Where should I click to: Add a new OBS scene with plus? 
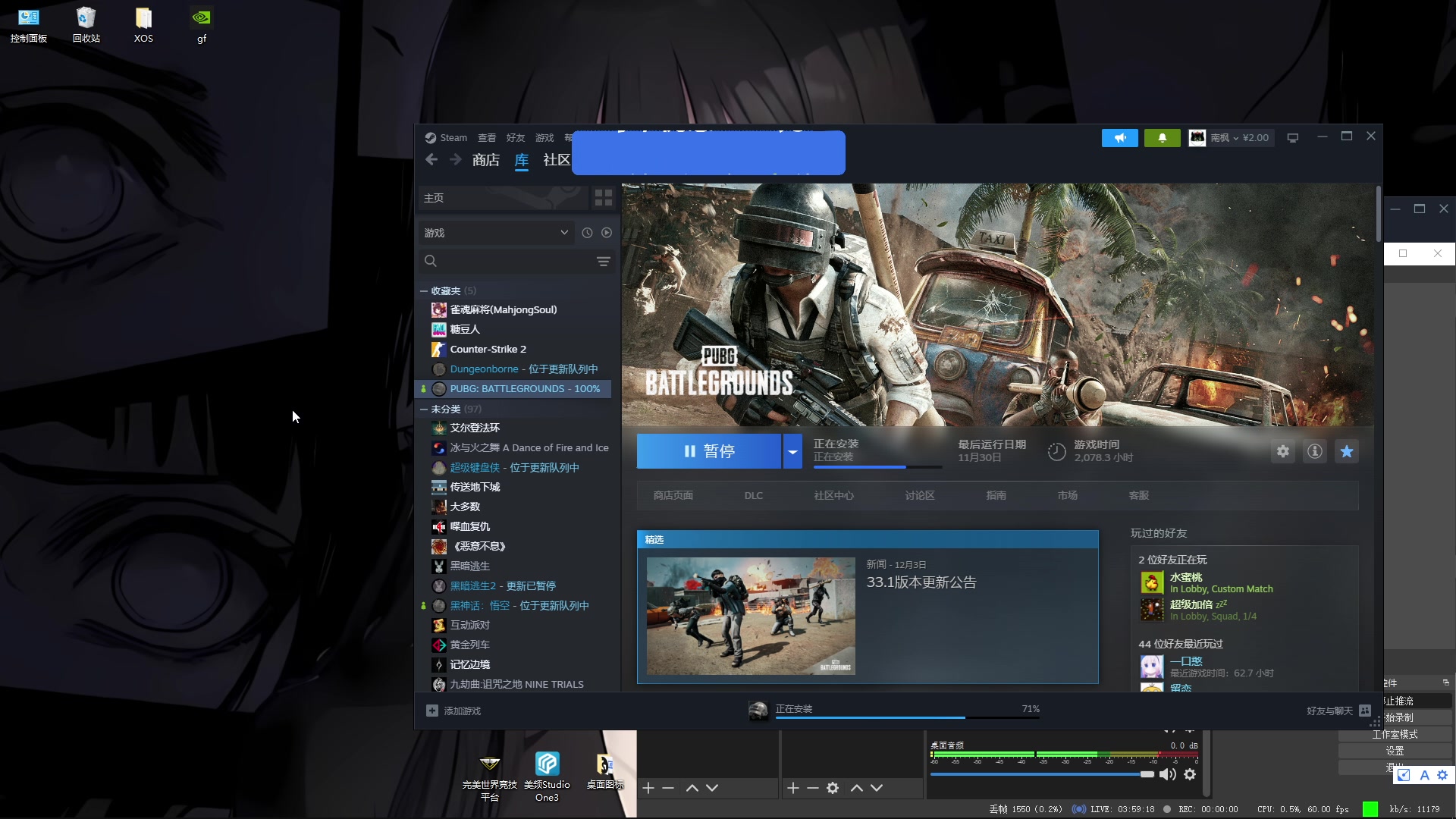(x=648, y=788)
